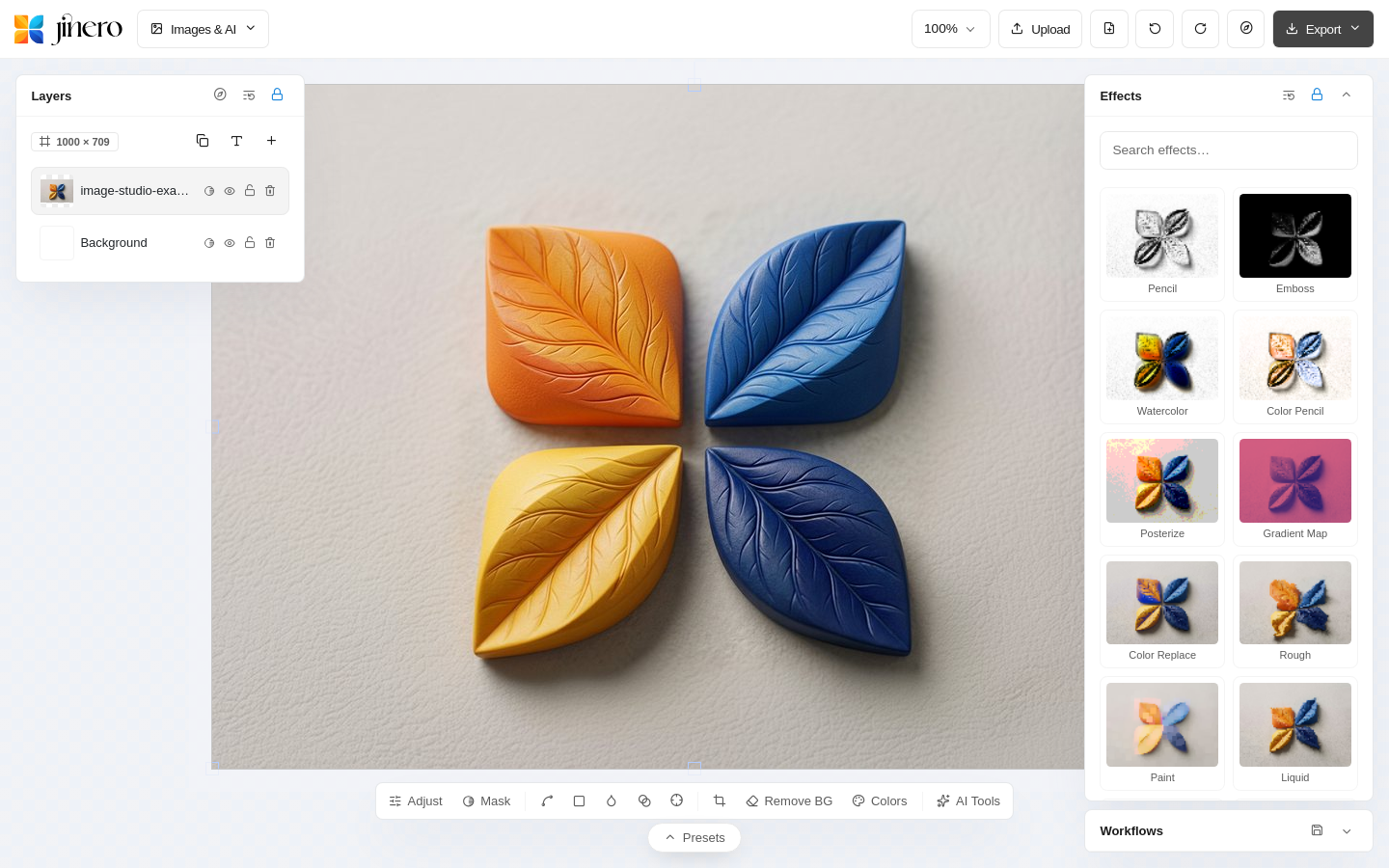This screenshot has width=1389, height=868.
Task: Click the undo arrow in top bar
Action: click(1155, 29)
